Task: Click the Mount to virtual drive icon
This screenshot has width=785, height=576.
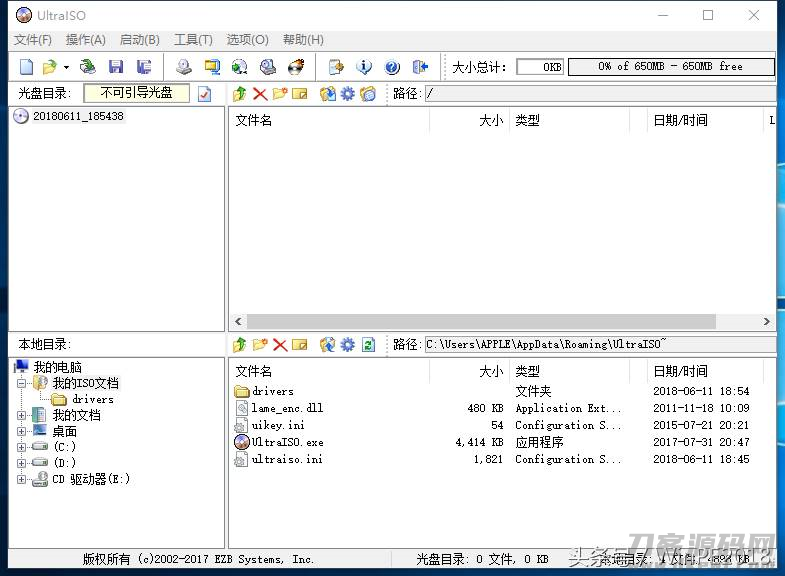Action: coord(268,67)
